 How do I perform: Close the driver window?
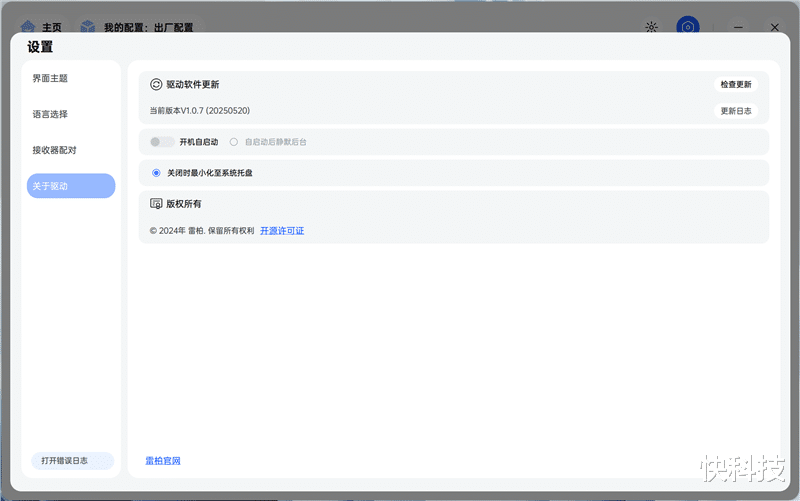click(774, 27)
